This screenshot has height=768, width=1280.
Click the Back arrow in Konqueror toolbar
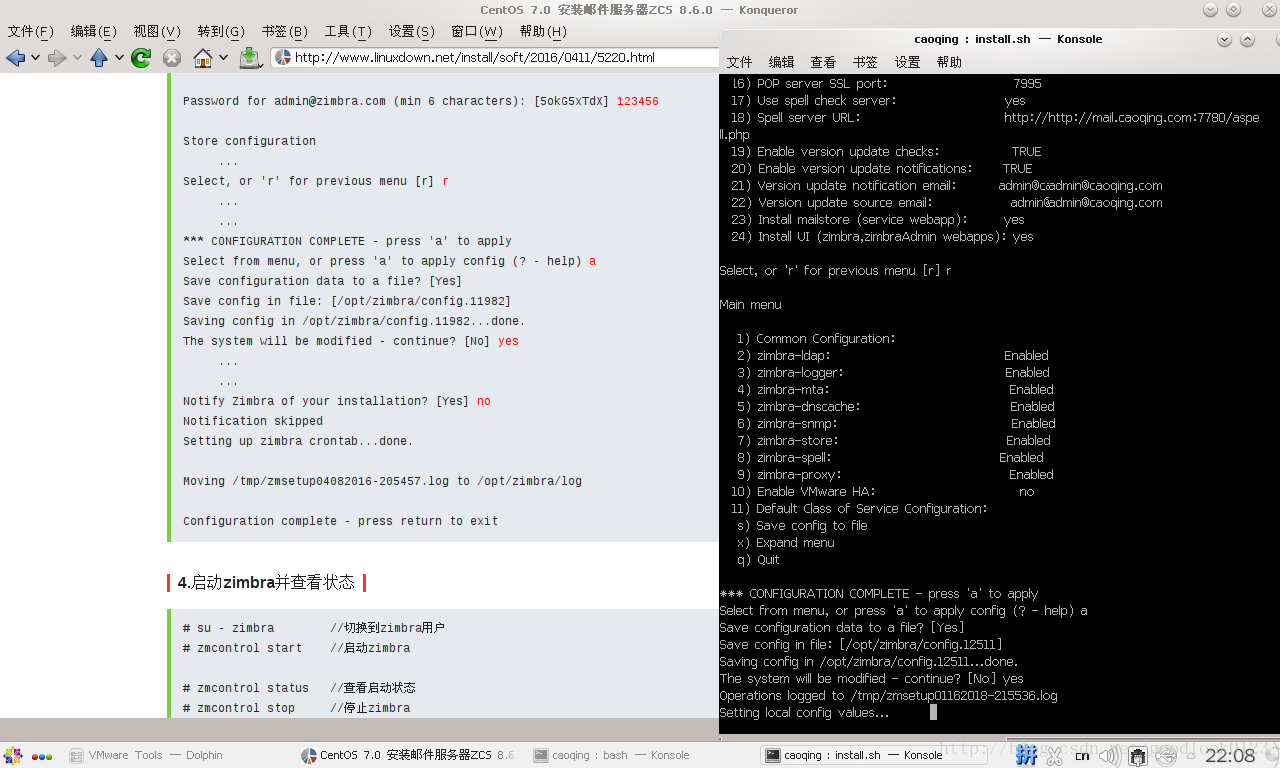[15, 58]
